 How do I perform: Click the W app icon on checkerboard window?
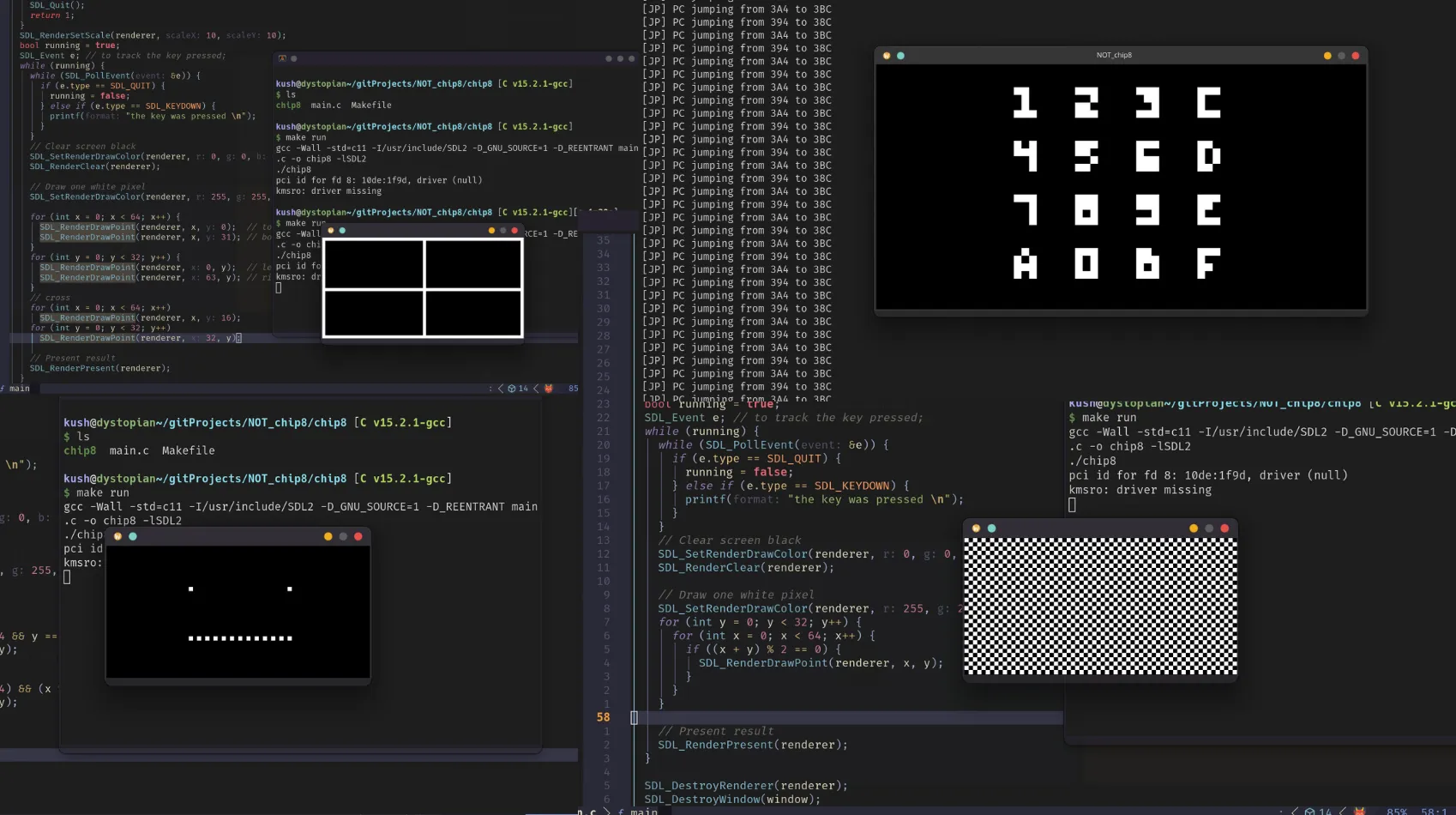click(976, 528)
